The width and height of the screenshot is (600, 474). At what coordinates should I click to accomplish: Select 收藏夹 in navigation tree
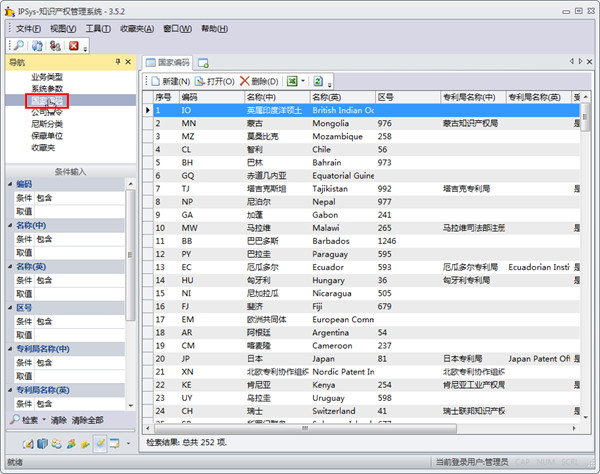43,148
